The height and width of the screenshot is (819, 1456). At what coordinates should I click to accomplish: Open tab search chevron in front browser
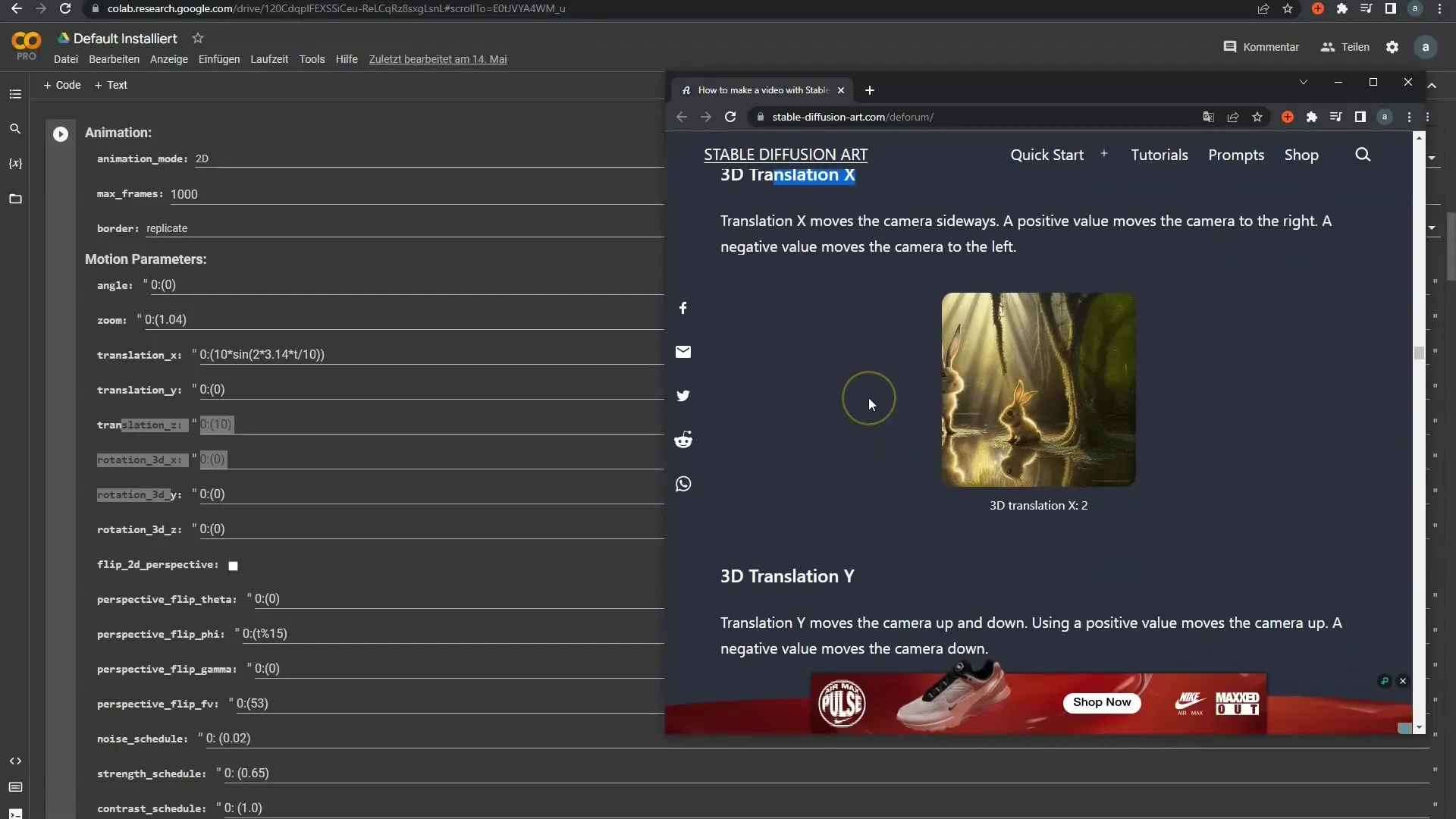[x=1304, y=82]
